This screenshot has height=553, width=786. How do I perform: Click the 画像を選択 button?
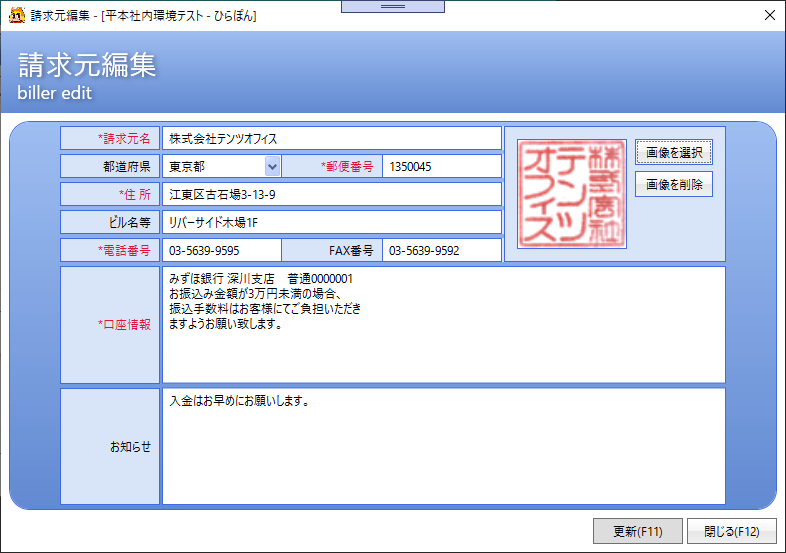coord(673,153)
